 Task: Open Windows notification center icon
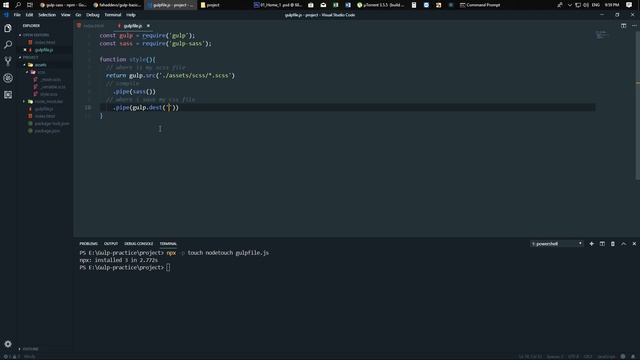pos(629,5)
